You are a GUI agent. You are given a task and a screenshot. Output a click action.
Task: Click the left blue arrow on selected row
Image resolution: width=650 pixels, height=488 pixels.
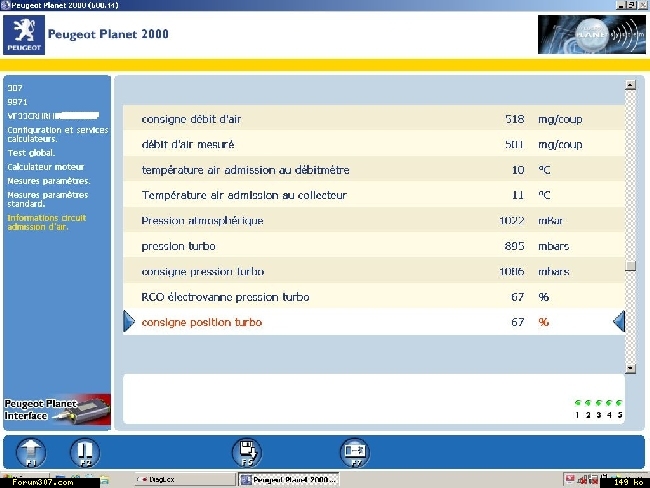pos(129,322)
